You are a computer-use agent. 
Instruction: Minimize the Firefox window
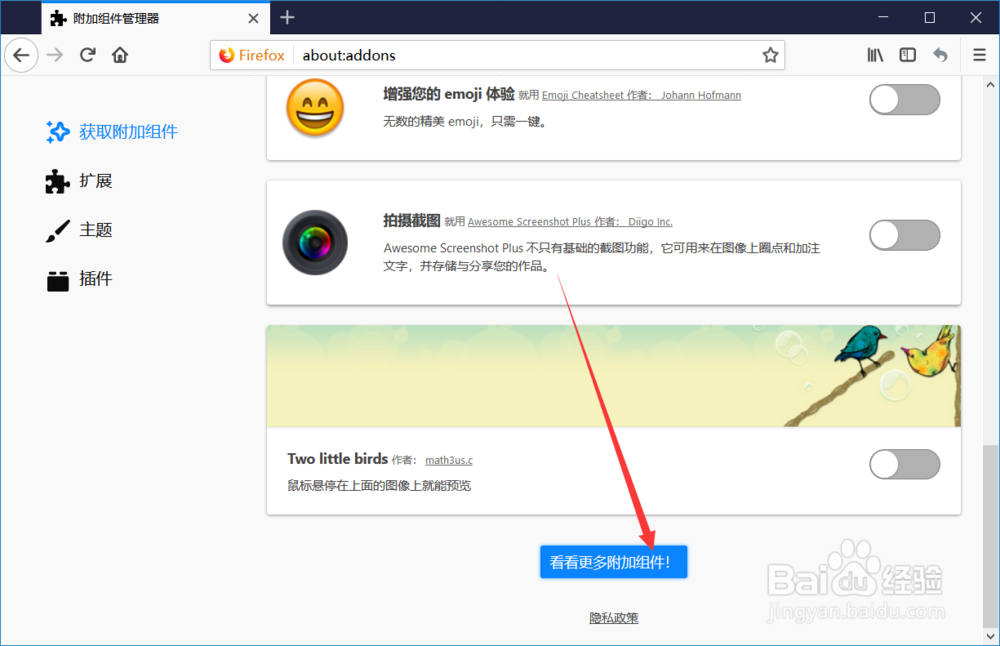click(x=883, y=17)
